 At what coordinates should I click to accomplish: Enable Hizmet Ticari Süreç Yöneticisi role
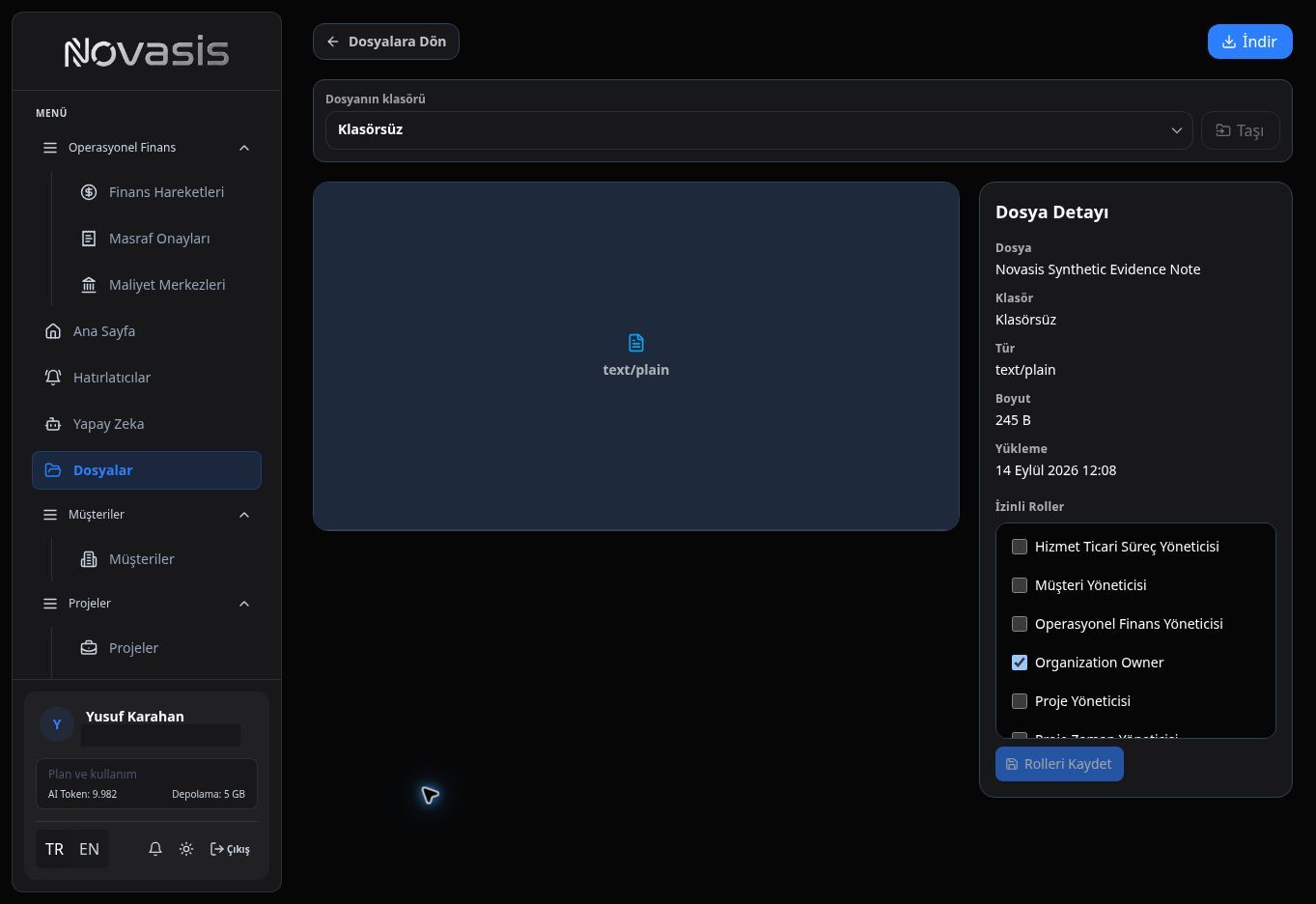1019,547
